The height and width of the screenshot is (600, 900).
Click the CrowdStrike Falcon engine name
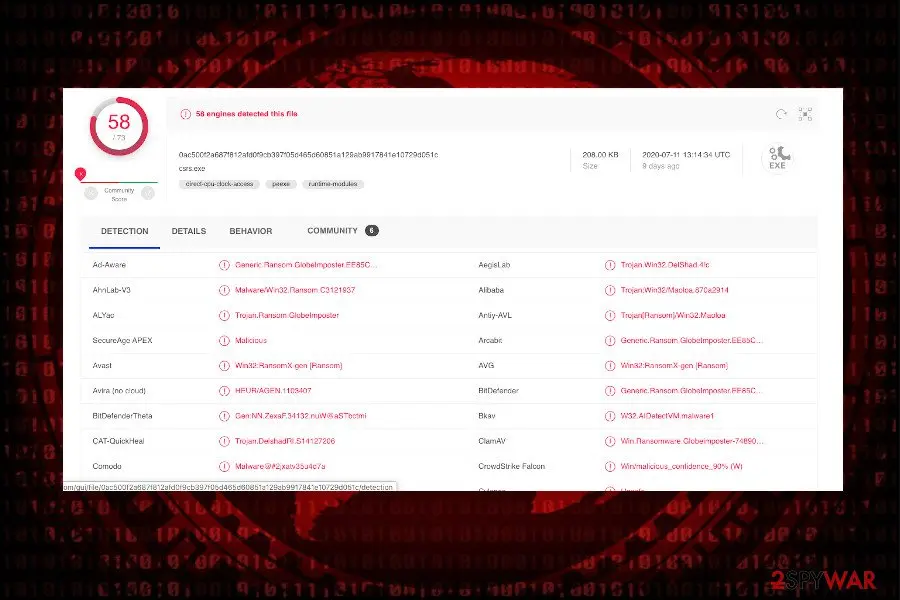(511, 467)
